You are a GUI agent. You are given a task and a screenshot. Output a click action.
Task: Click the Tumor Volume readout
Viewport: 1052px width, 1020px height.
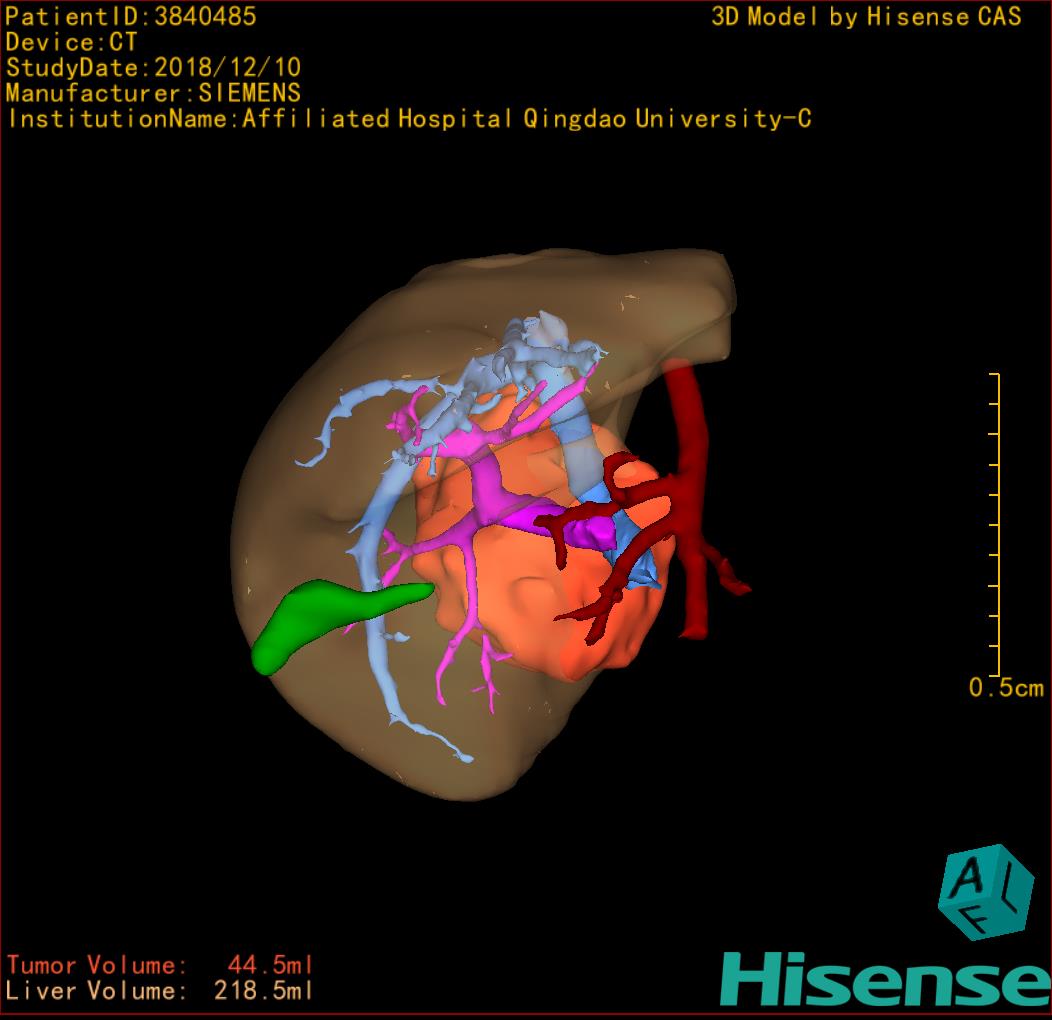(160, 965)
